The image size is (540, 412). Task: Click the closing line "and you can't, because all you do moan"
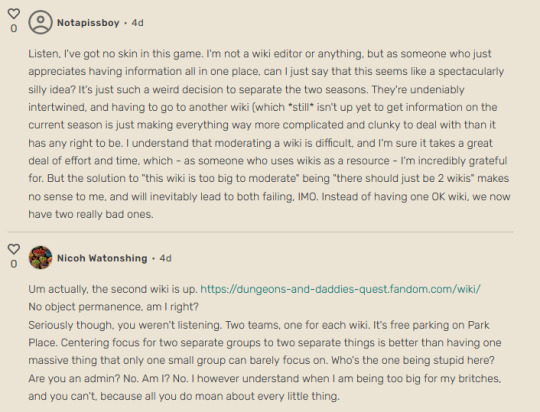click(184, 396)
